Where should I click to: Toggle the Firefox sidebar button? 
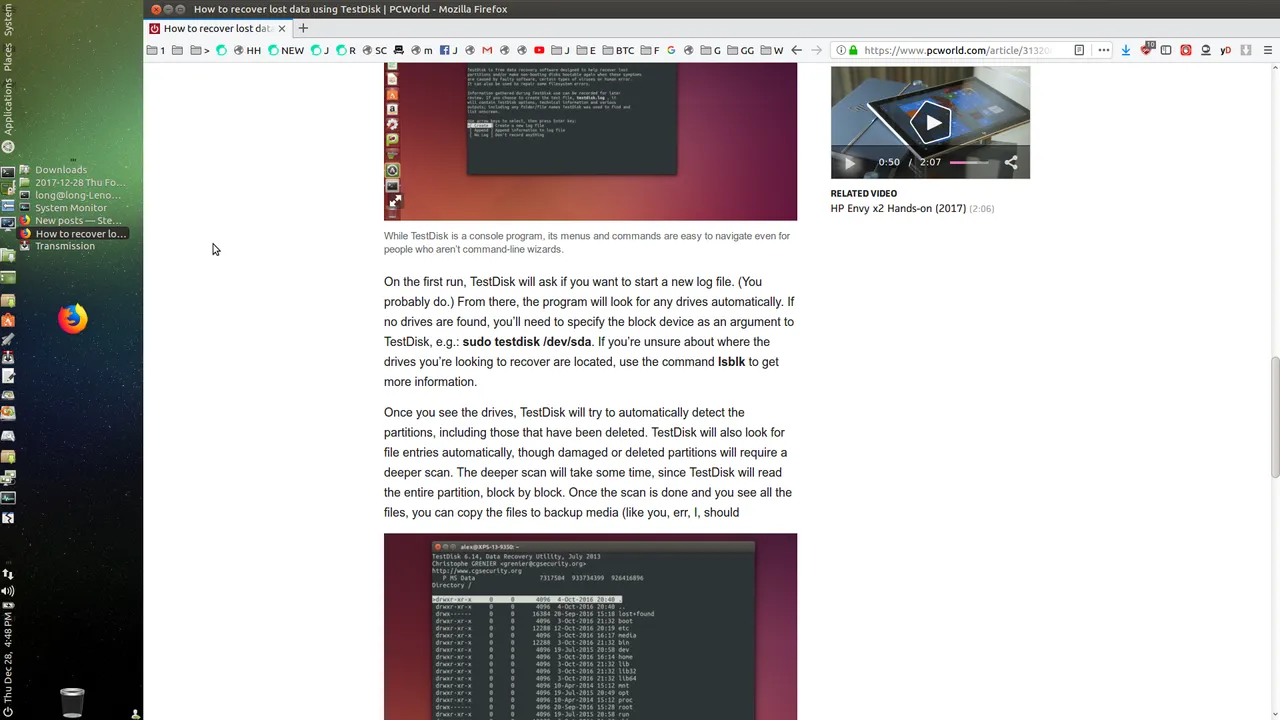[x=1166, y=50]
